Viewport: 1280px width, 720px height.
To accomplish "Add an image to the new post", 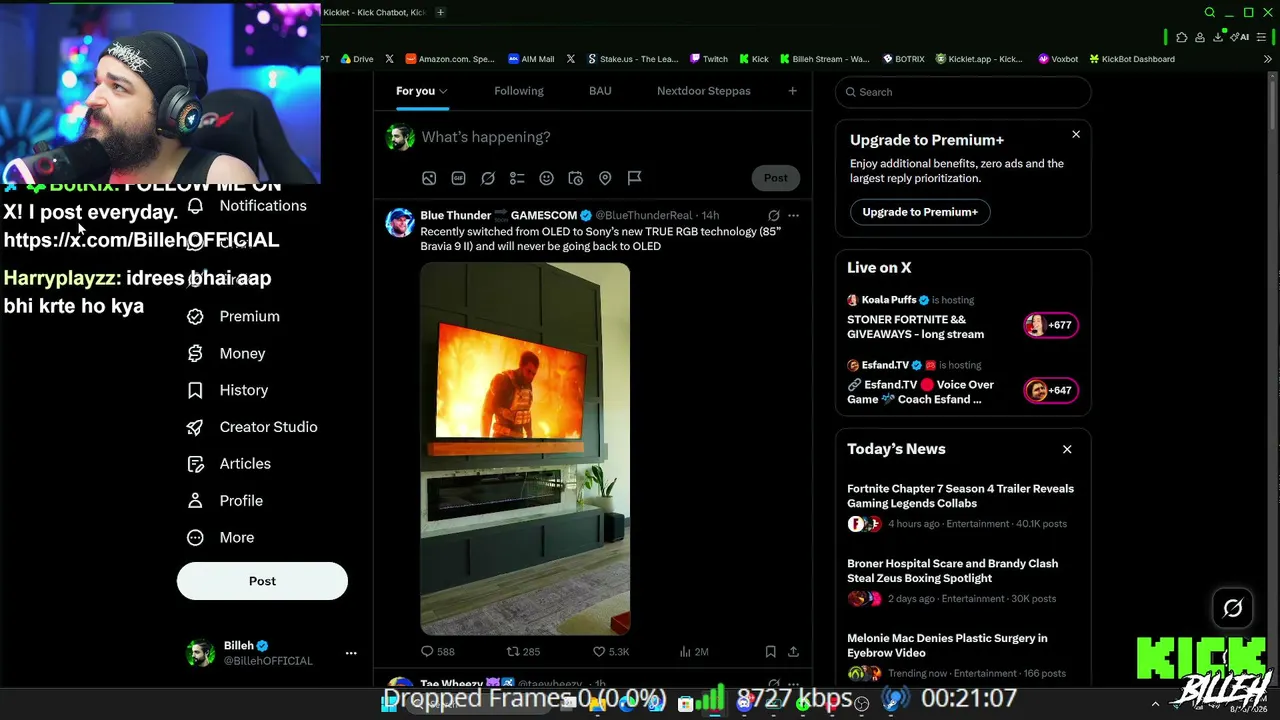I will [x=429, y=178].
